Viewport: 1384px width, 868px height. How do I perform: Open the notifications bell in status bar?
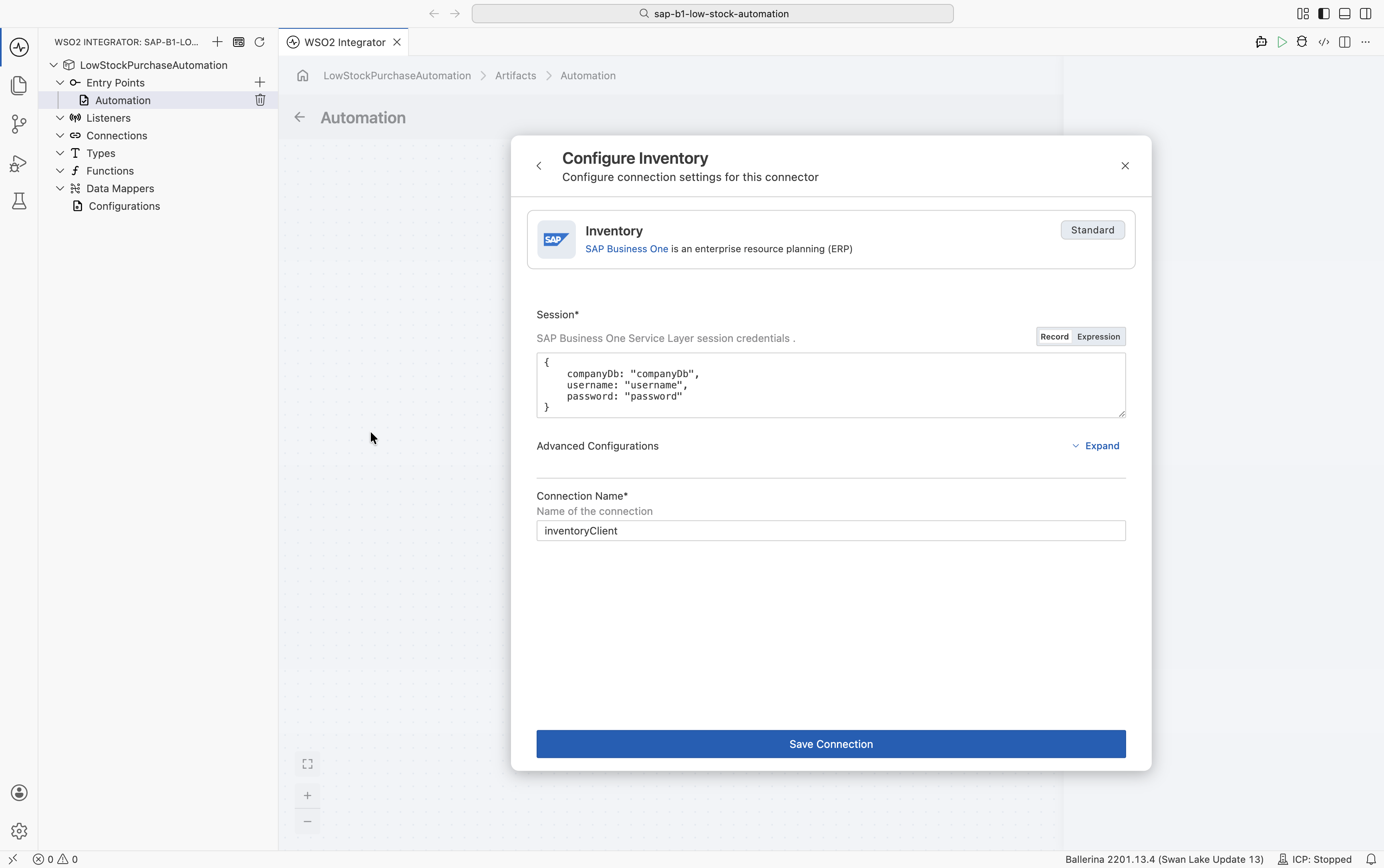point(1371,859)
